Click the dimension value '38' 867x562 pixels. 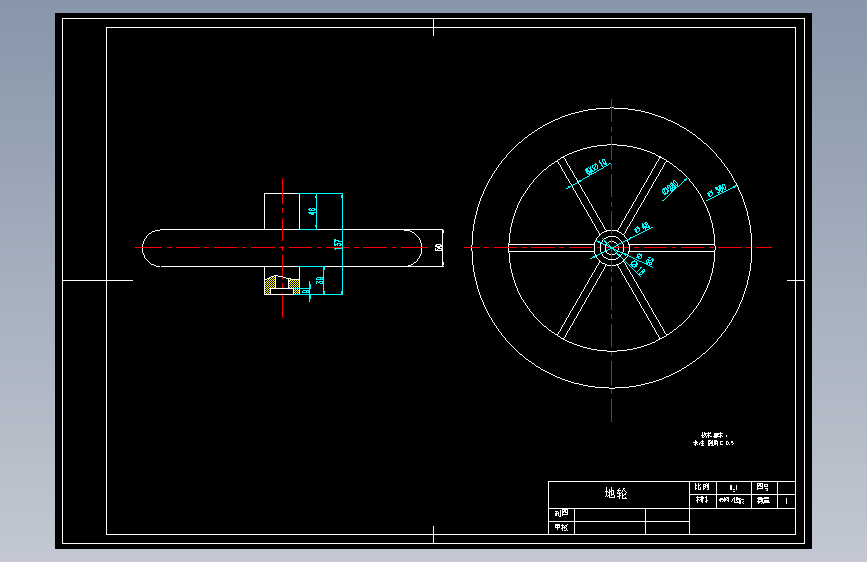pyautogui.click(x=320, y=280)
